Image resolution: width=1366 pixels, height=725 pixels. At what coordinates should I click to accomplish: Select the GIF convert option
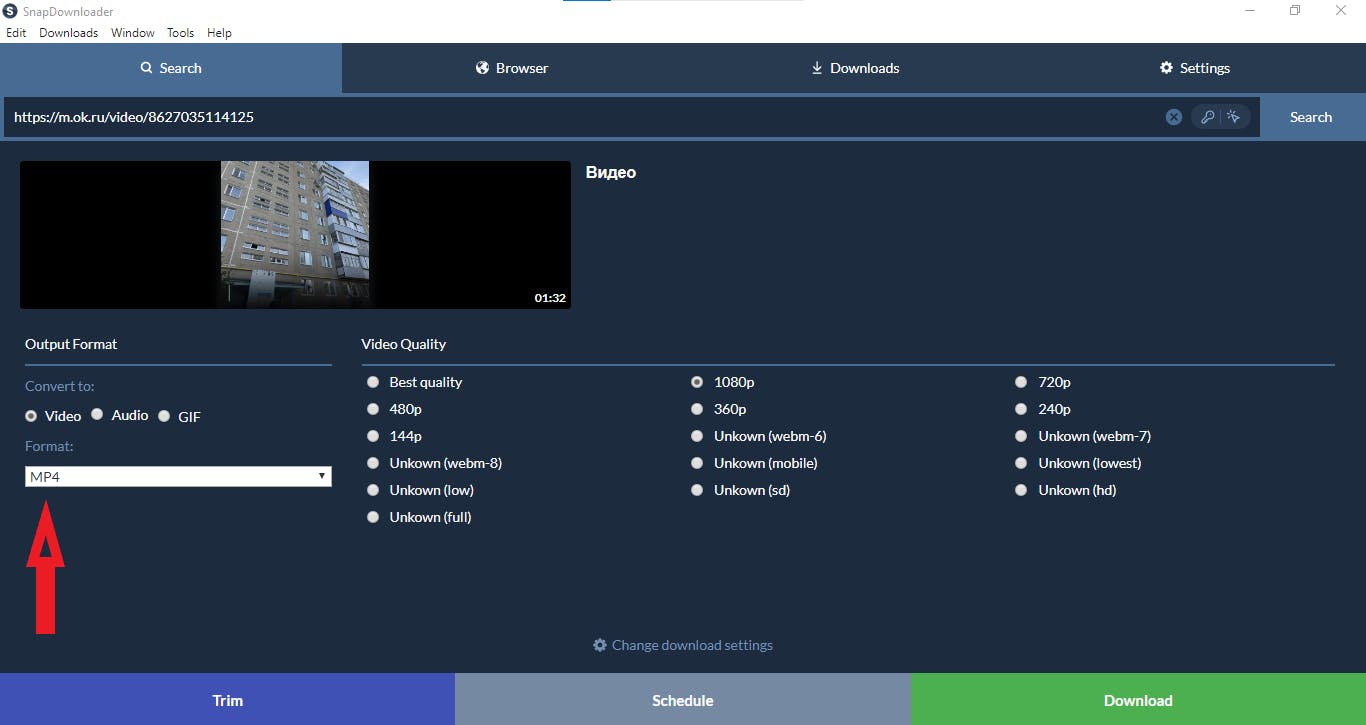[x=164, y=415]
